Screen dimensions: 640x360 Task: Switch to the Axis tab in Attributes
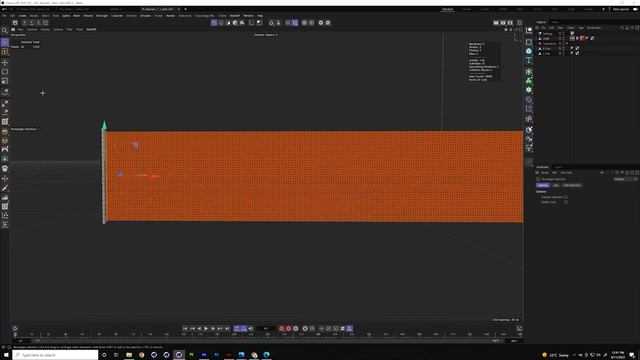click(556, 185)
